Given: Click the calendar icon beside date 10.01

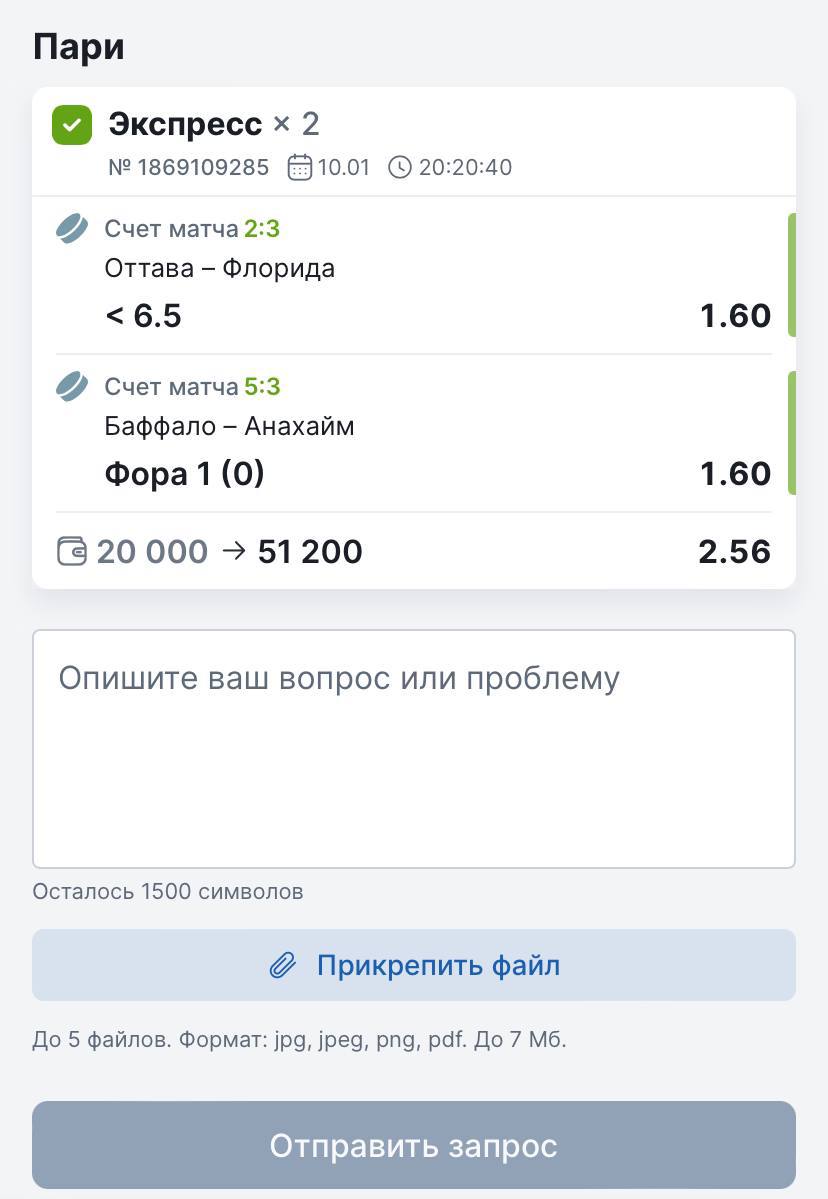Looking at the screenshot, I should point(299,167).
